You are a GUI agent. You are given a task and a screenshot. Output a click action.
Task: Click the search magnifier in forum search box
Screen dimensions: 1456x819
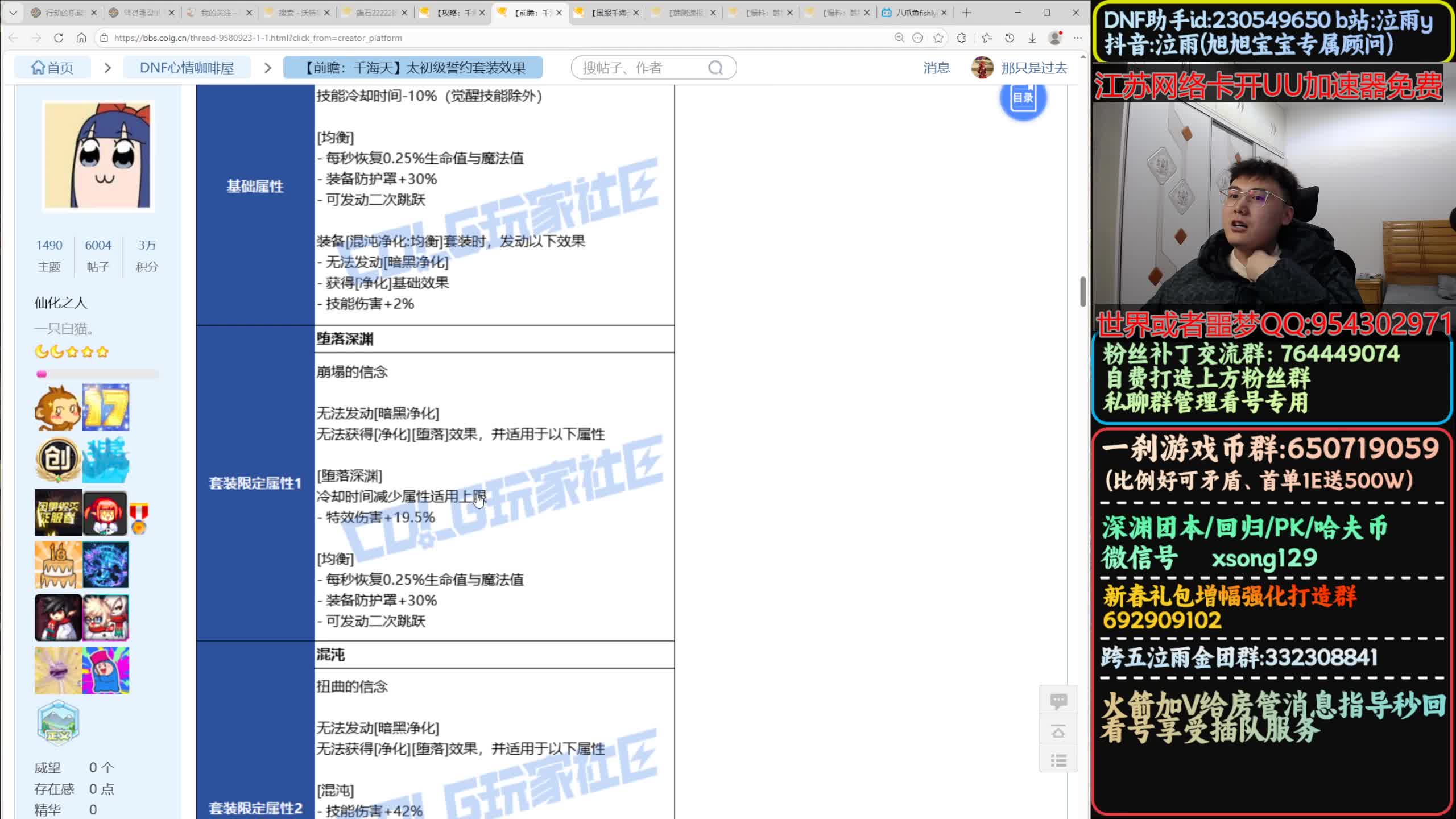pos(715,68)
